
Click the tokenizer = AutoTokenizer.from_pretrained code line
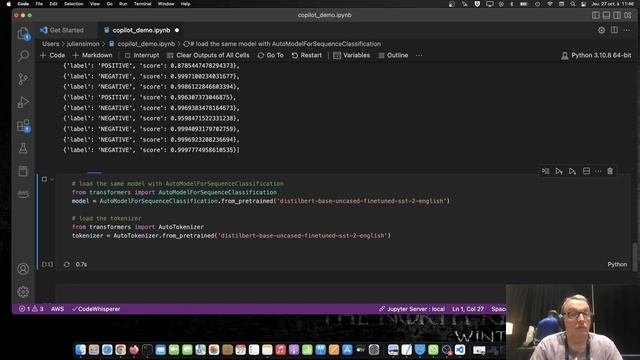(x=231, y=236)
